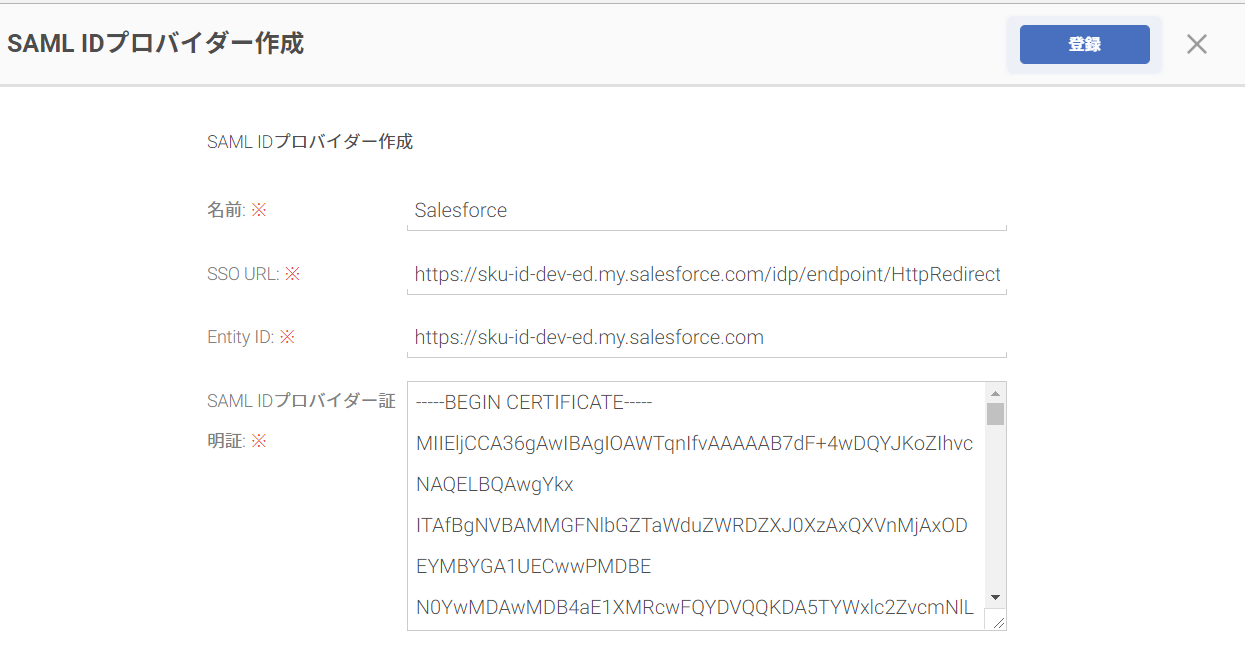Click the -----BEGIN CERTIFICATE----- line
Screen dimensions: 1245x649
[x=534, y=402]
